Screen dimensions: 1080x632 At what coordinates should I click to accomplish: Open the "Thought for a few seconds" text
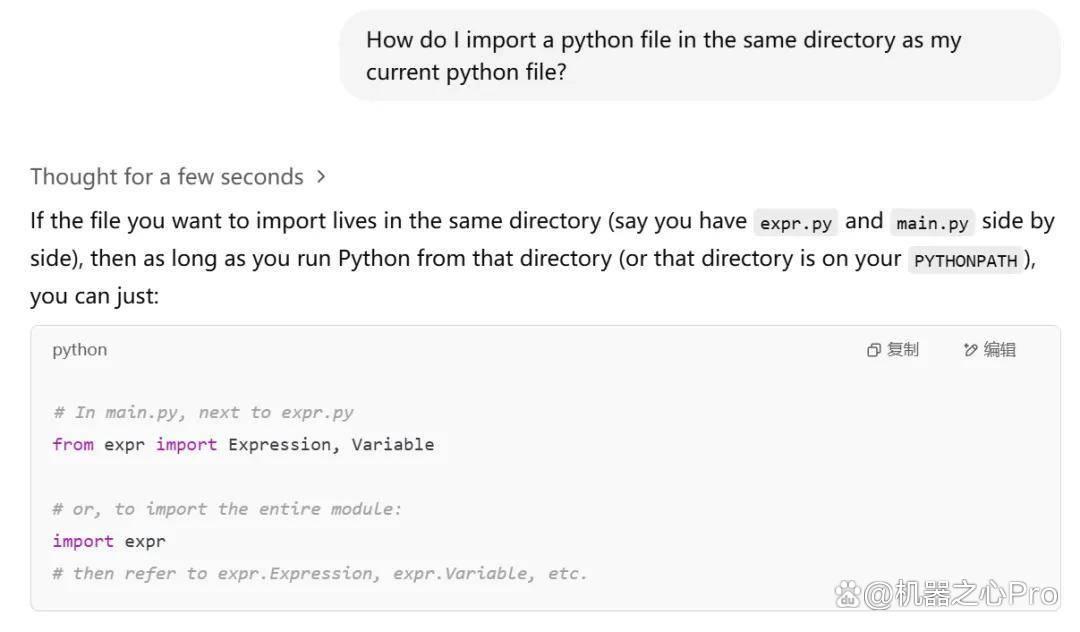(x=167, y=177)
